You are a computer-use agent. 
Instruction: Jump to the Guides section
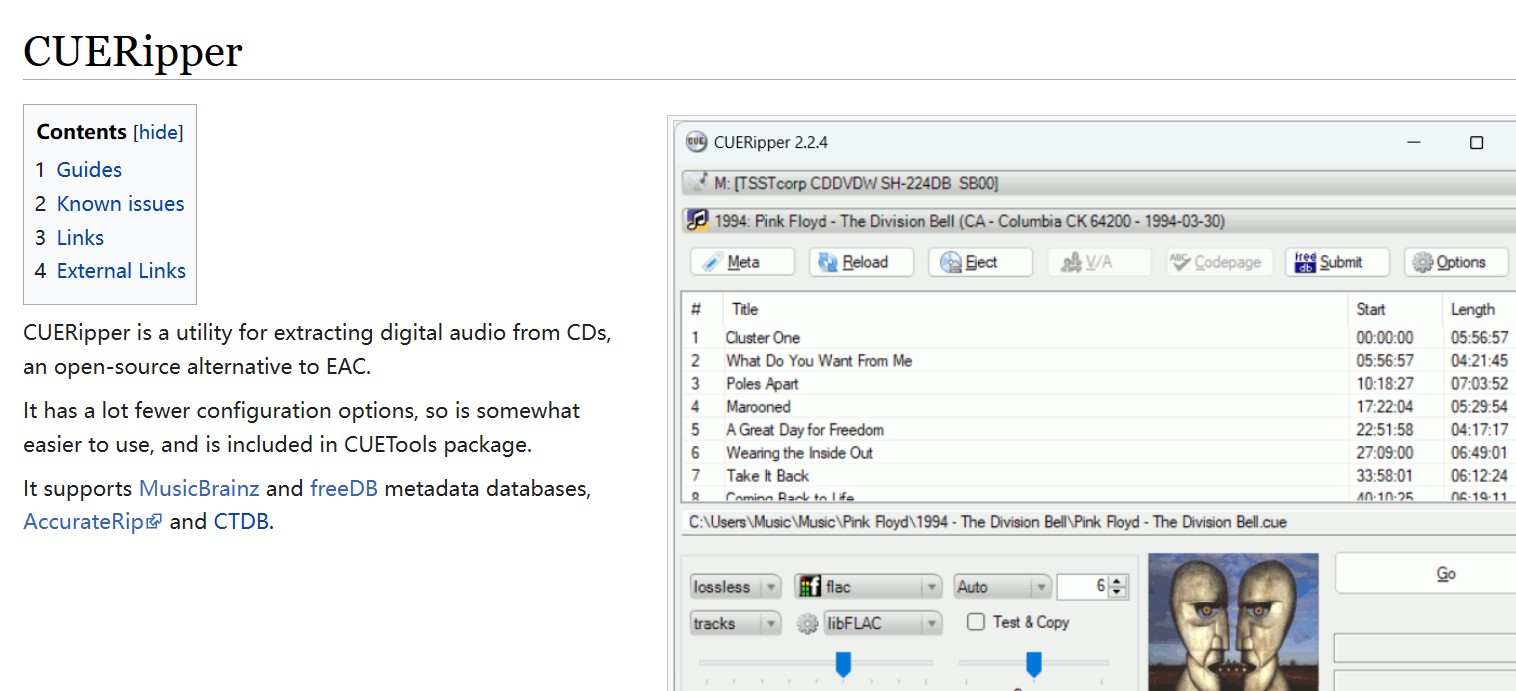tap(89, 170)
